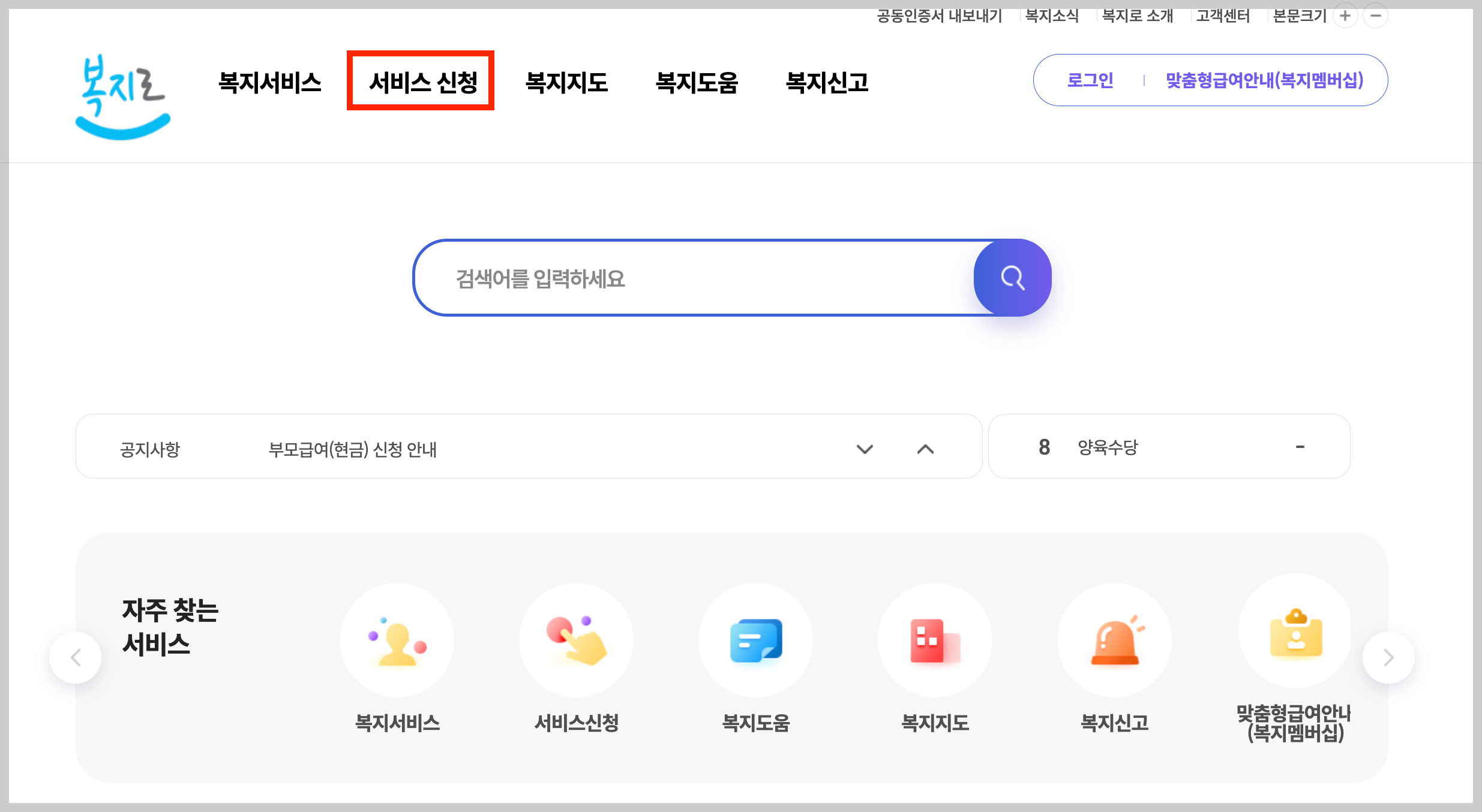Screen dimensions: 1482x812
Task: Open the 복지서비스 icon in 자주 찾는 서비스
Action: [x=397, y=640]
